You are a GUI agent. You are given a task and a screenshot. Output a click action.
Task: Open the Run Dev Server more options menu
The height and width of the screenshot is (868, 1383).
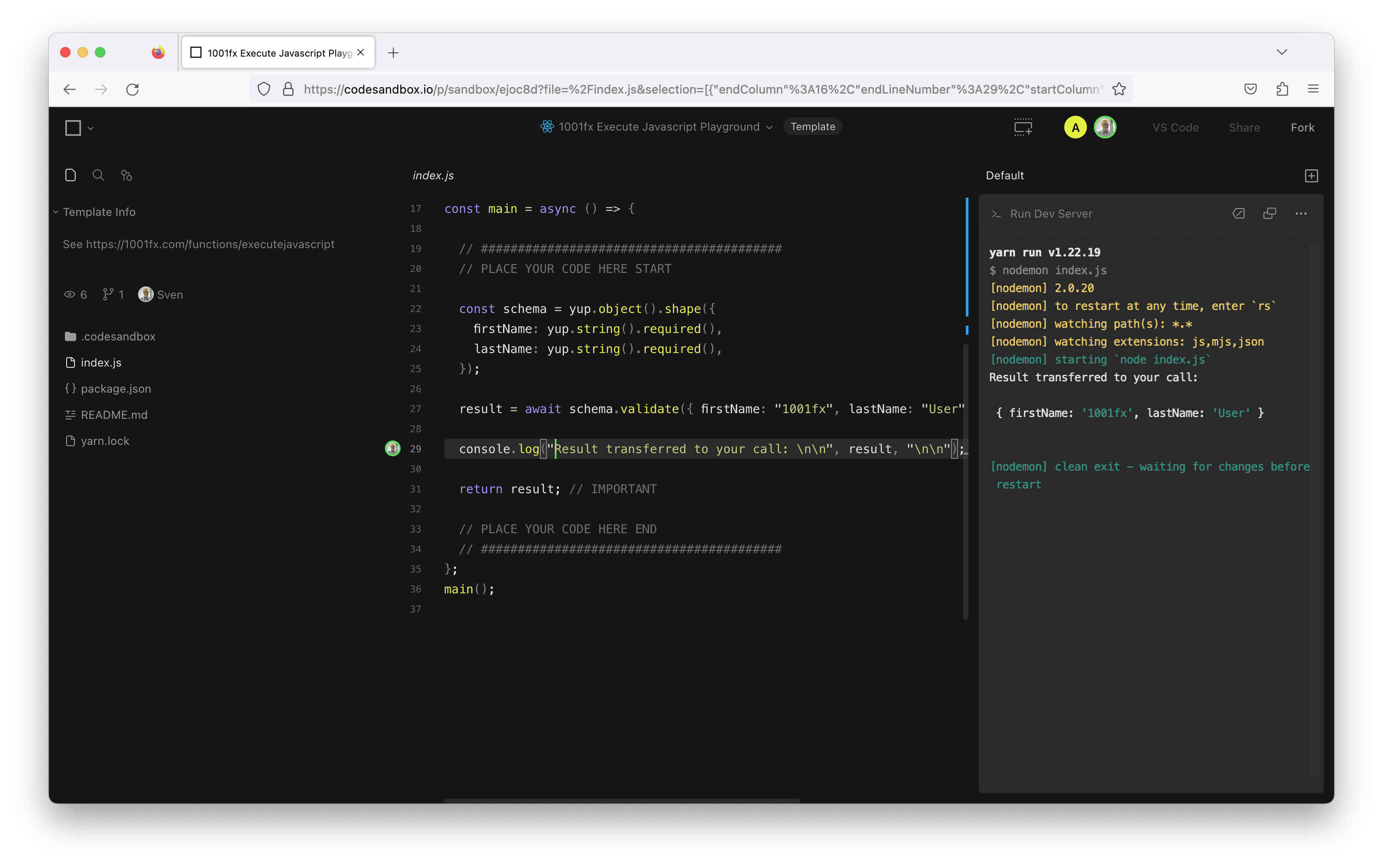pos(1300,214)
